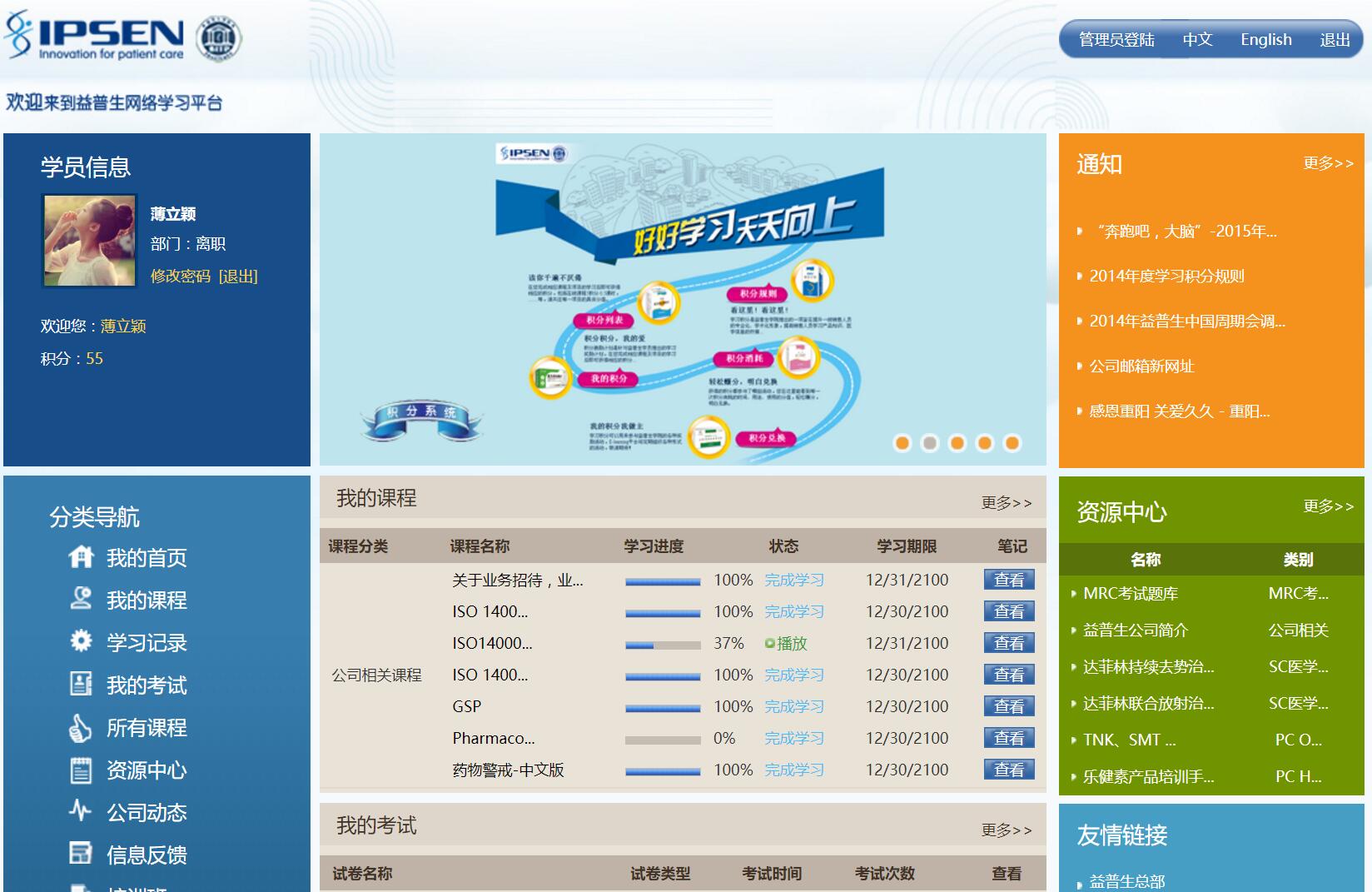The image size is (1372, 892).
Task: Click 查看 button for GSP course
Action: (1009, 706)
